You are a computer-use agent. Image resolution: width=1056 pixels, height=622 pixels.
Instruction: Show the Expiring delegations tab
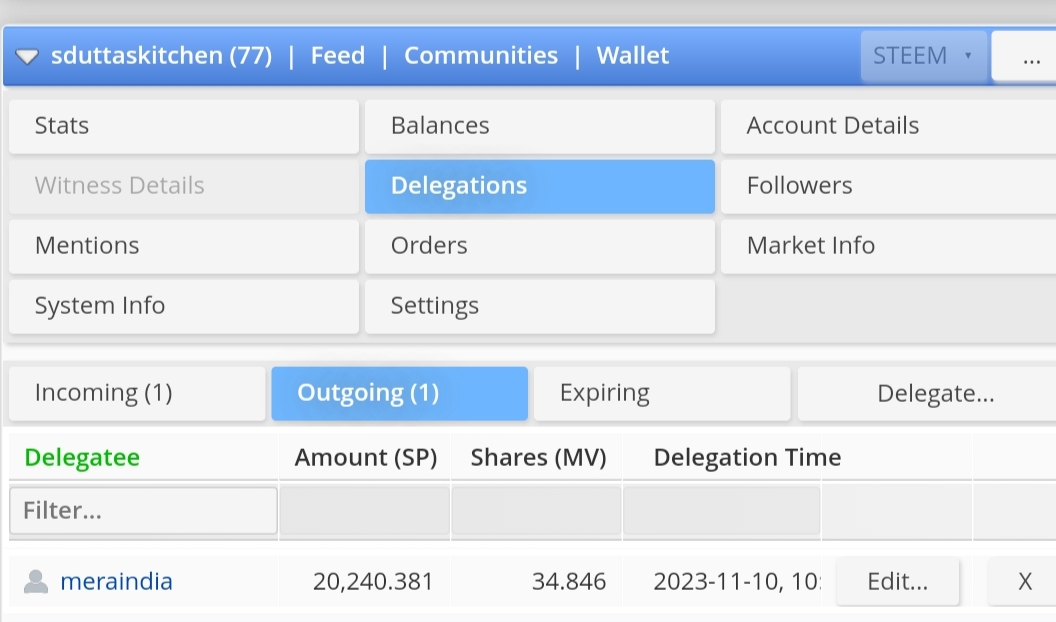(x=661, y=393)
